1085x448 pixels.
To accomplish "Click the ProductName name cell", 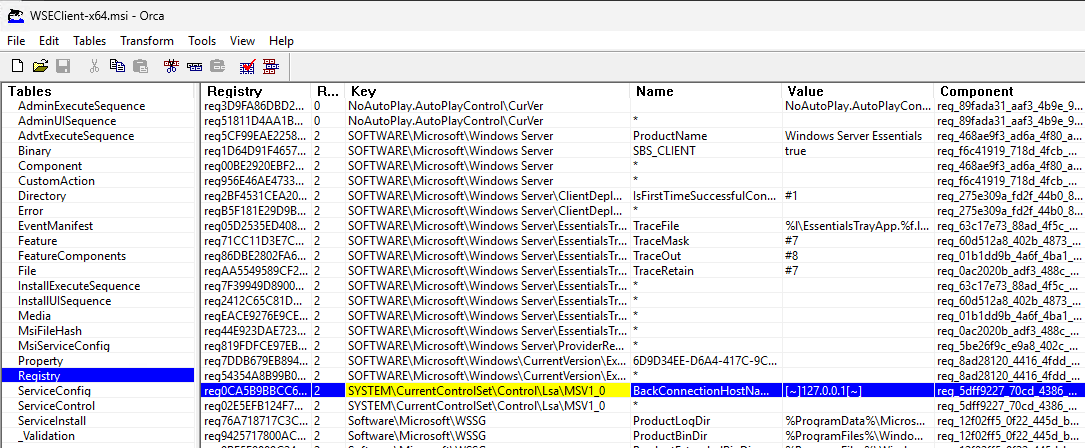I will pos(706,136).
